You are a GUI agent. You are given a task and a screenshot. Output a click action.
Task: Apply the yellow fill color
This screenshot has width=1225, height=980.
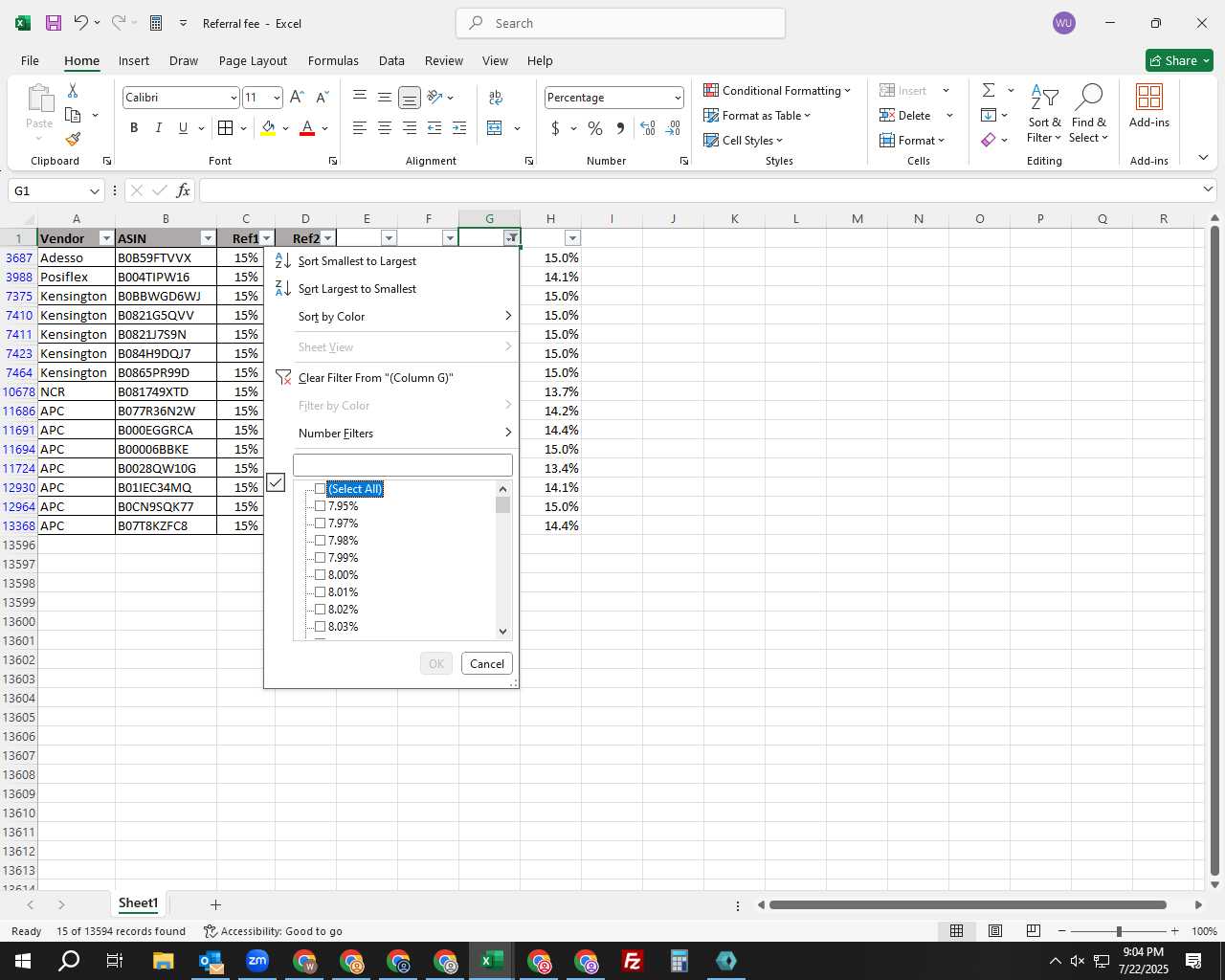pyautogui.click(x=269, y=128)
